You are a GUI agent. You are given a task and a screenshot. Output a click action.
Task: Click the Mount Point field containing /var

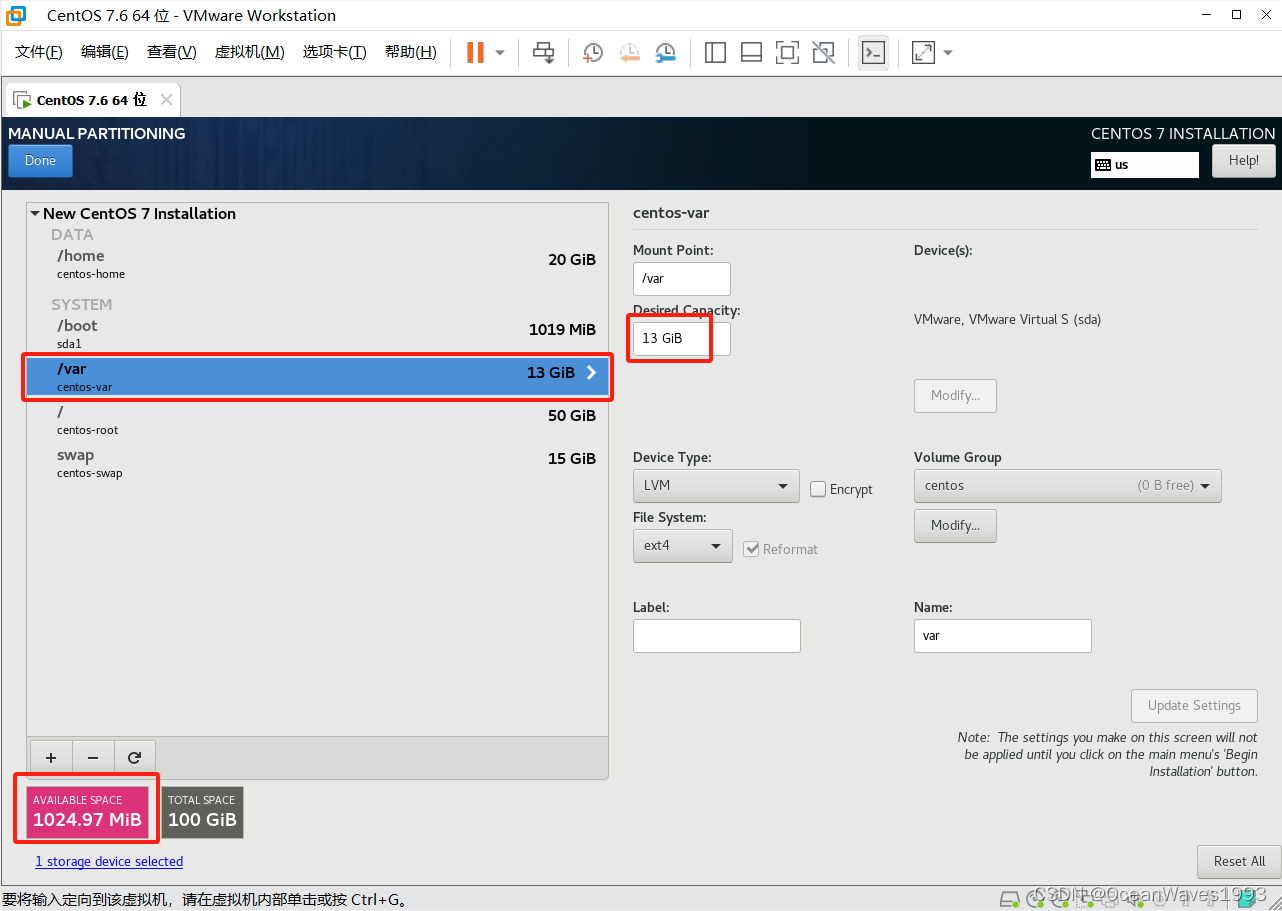[x=682, y=279]
